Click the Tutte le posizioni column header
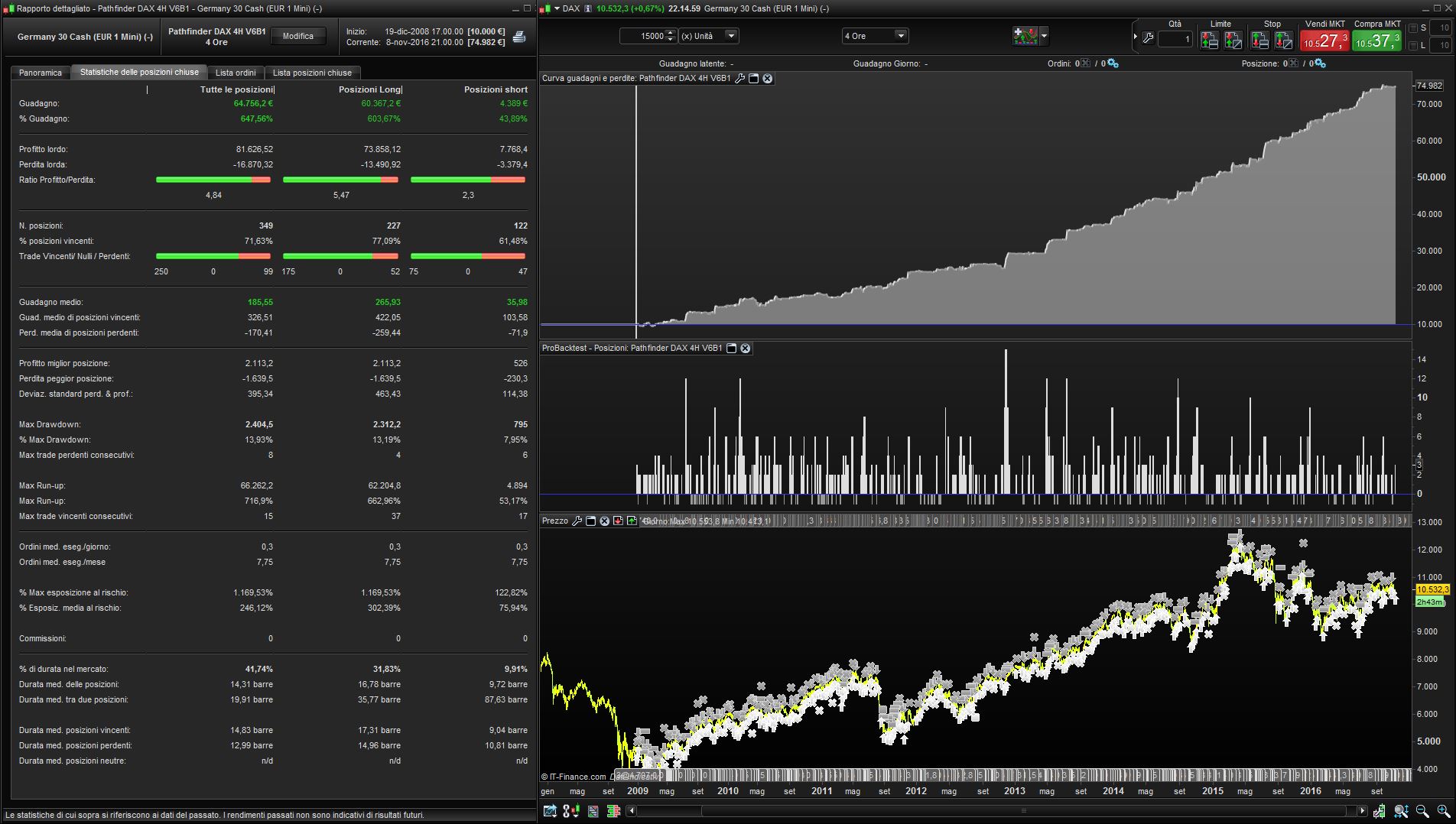The height and width of the screenshot is (824, 1456). pyautogui.click(x=236, y=89)
